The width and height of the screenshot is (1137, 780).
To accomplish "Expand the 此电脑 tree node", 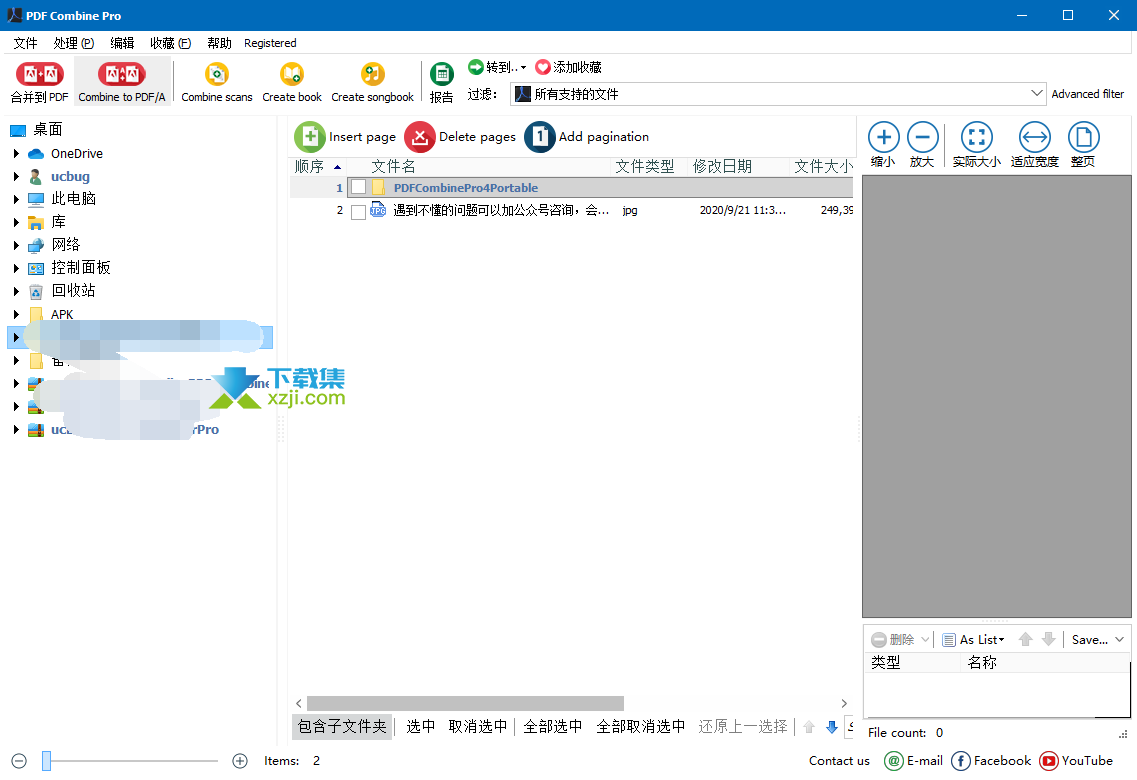I will pos(16,199).
